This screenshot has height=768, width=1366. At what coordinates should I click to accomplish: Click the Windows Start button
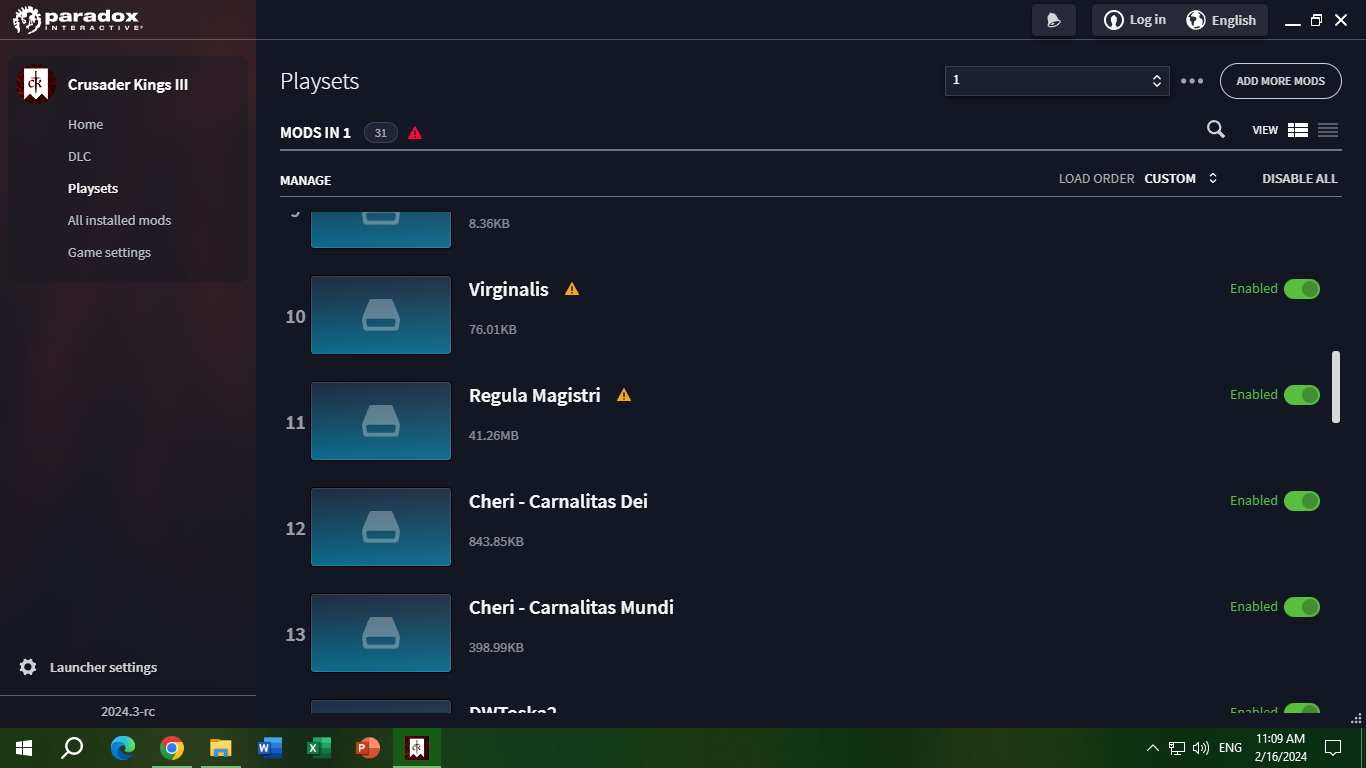point(24,748)
